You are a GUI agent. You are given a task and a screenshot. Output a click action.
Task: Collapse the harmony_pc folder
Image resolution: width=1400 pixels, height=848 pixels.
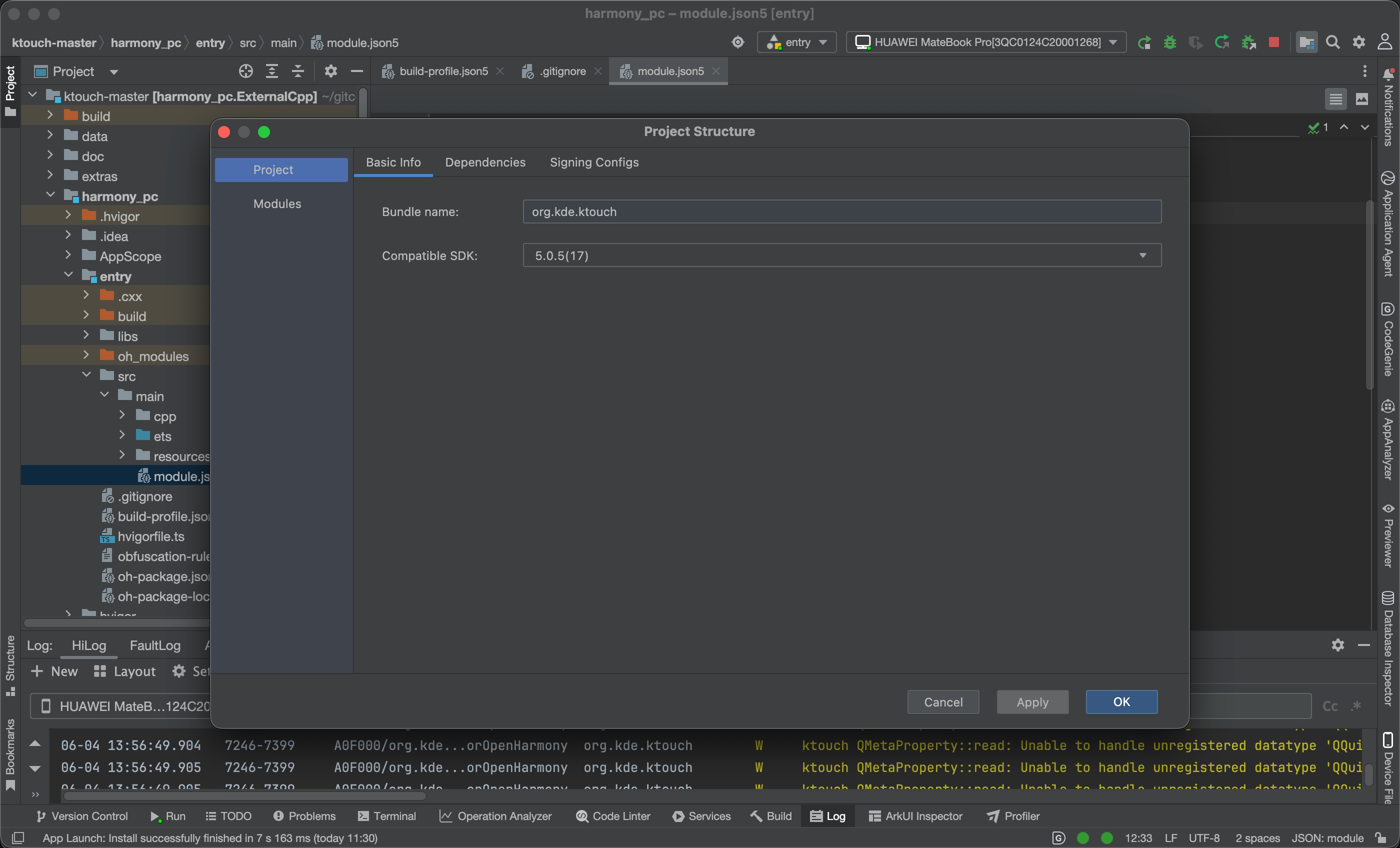pyautogui.click(x=50, y=195)
